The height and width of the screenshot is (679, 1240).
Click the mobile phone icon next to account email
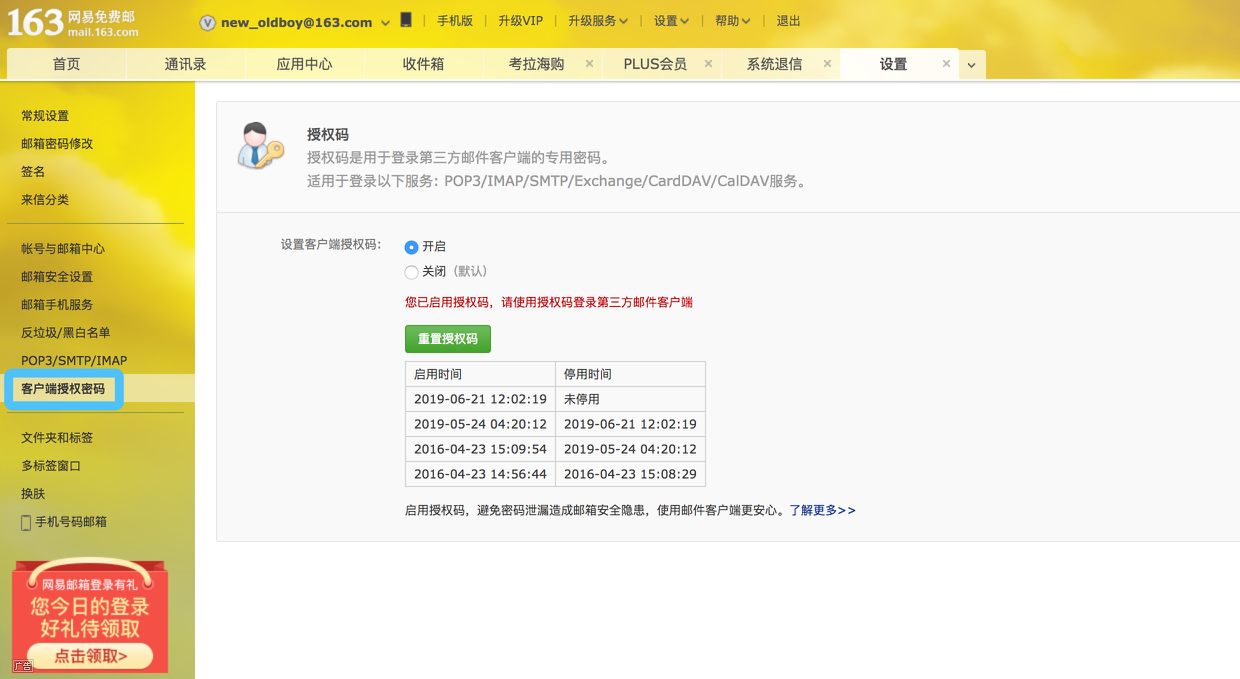click(404, 20)
